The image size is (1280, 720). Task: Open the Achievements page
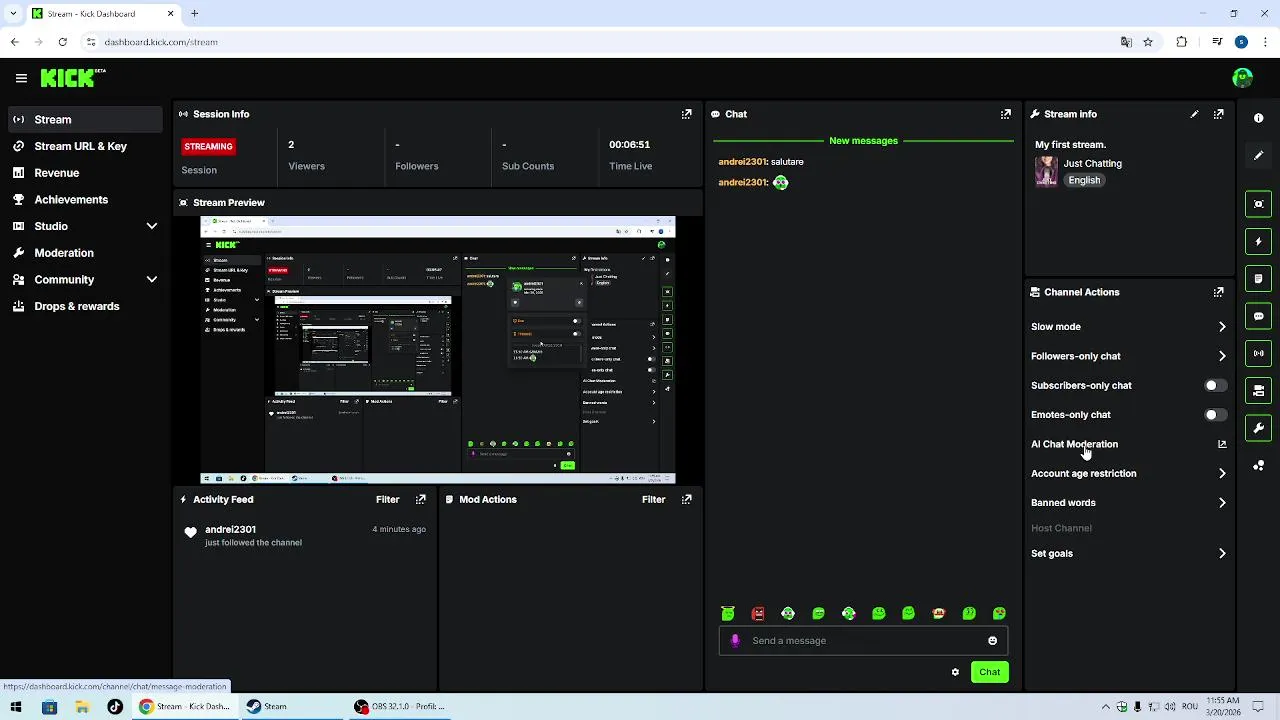[x=85, y=199]
